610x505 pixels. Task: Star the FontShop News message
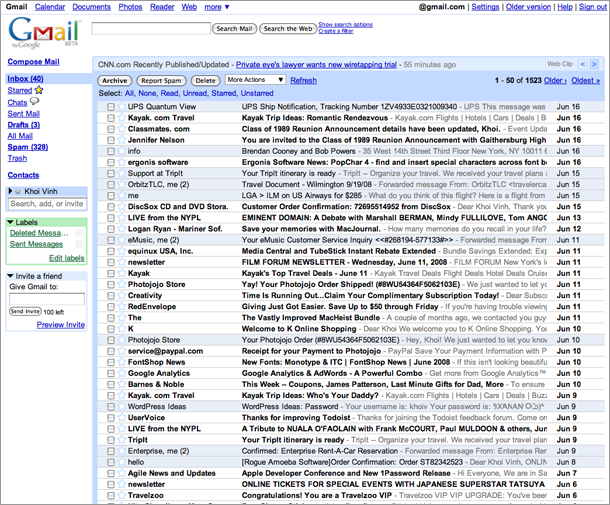(x=122, y=362)
